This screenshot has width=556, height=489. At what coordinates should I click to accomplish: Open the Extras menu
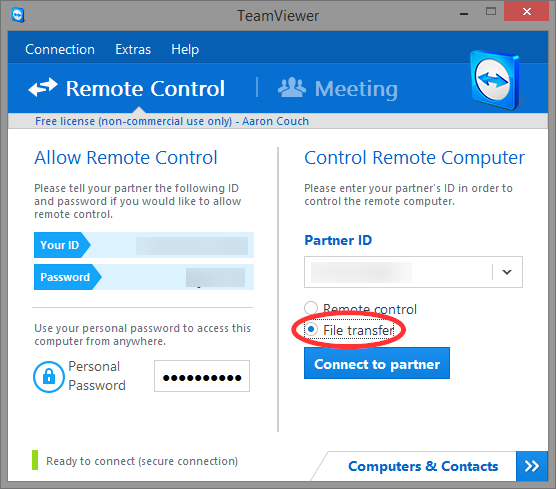(x=133, y=49)
